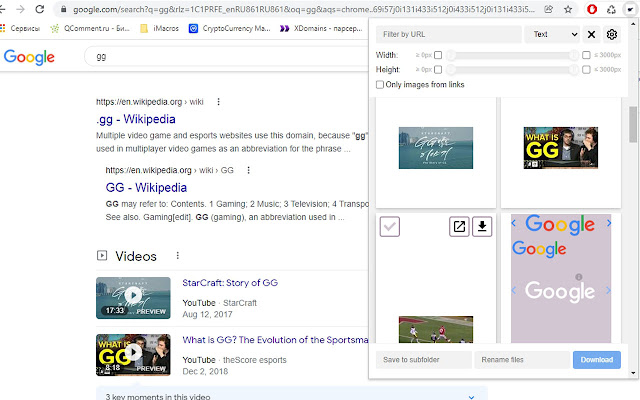Bookmark this page with the star icon
The width and height of the screenshot is (640, 400).
click(568, 9)
